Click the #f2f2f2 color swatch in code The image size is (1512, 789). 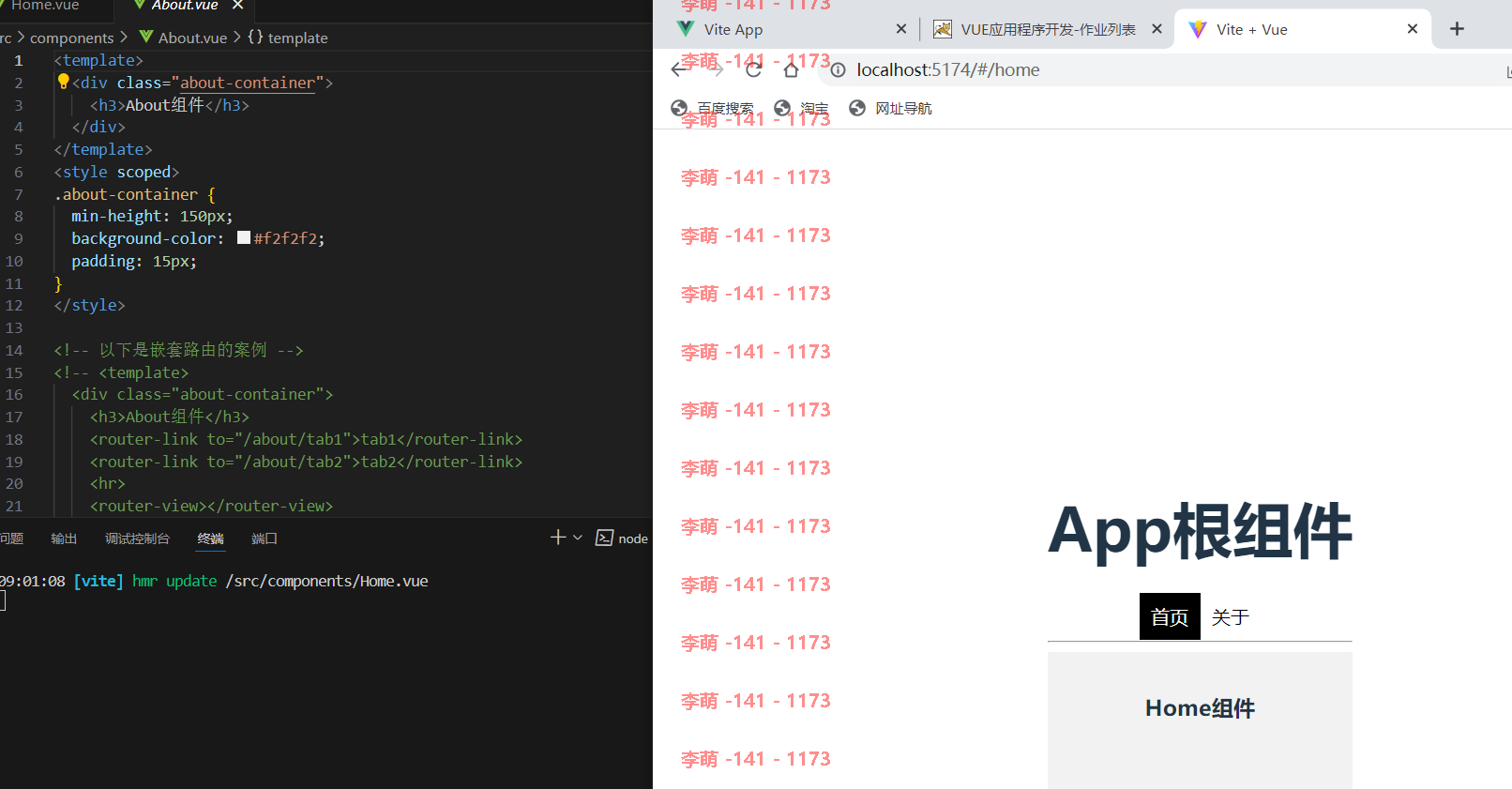(x=244, y=238)
